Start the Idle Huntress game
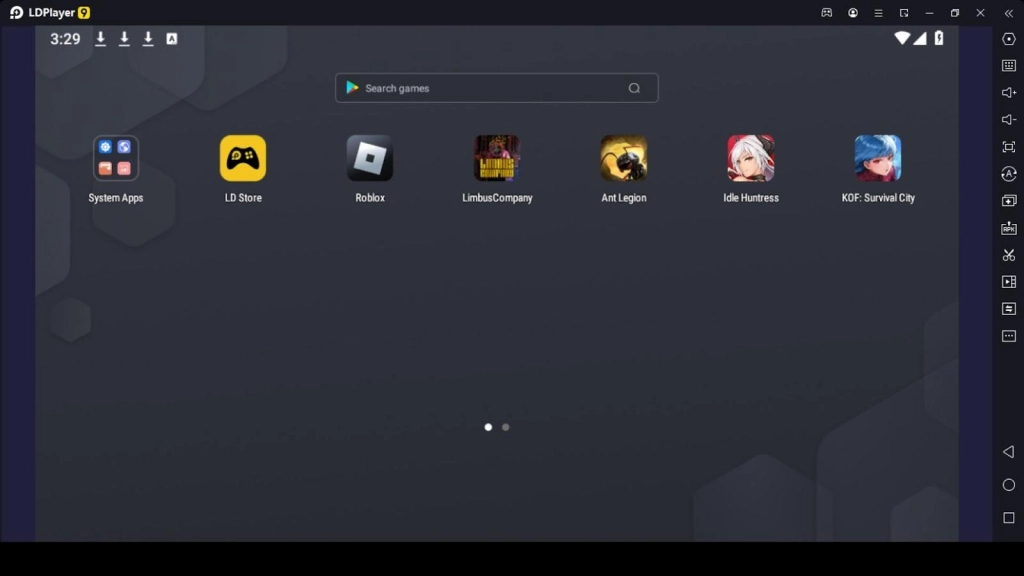 pos(751,158)
